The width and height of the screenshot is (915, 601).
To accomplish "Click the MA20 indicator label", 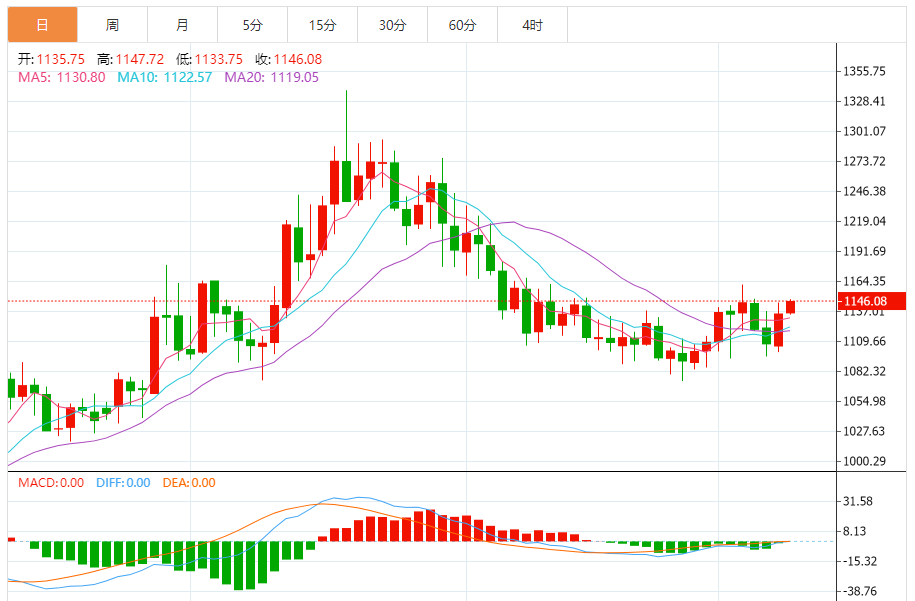I will 272,77.
